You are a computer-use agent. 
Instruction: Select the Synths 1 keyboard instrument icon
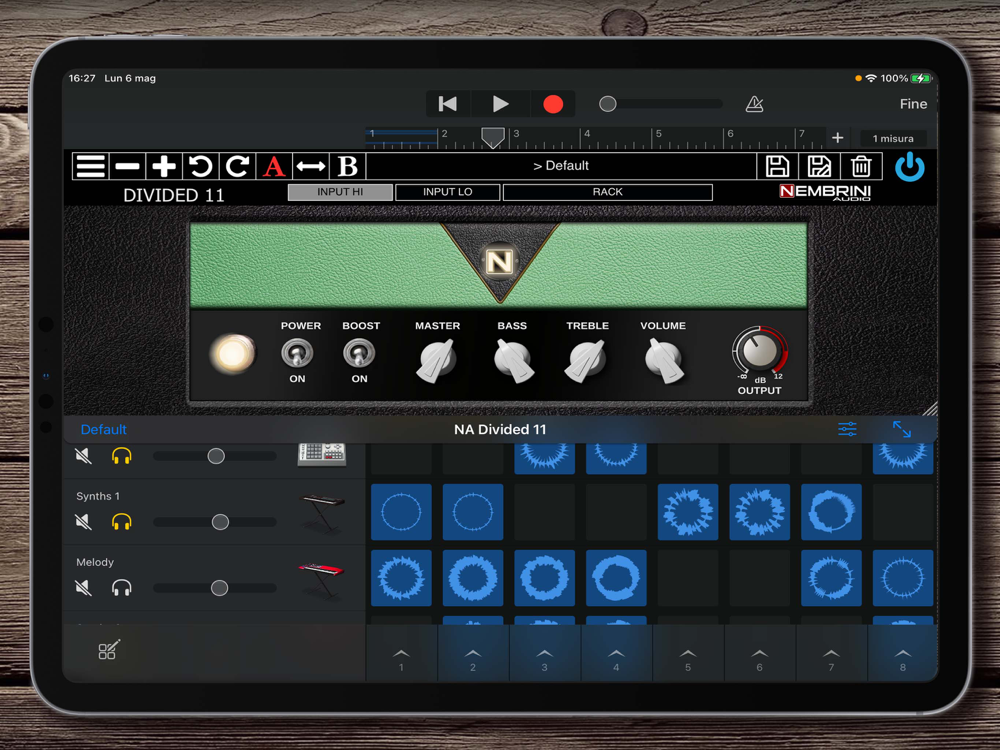322,513
